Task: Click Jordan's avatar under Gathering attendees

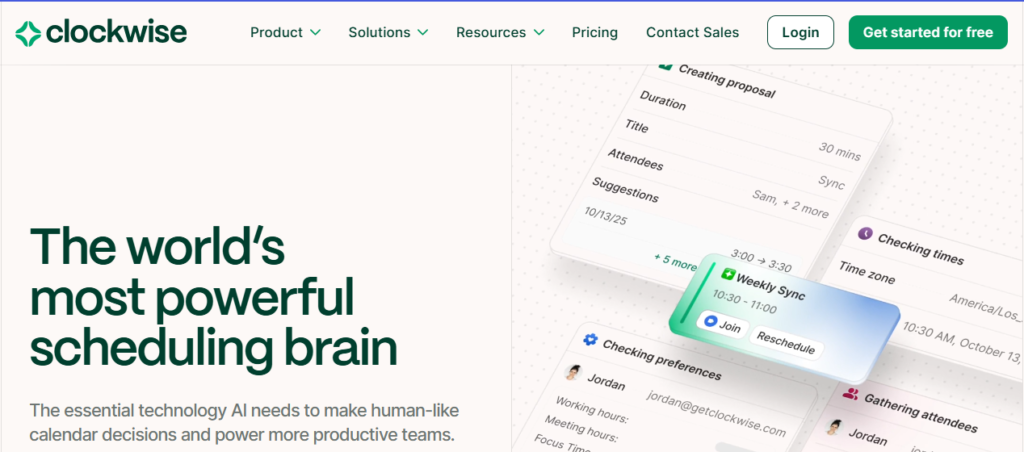Action: point(833,426)
